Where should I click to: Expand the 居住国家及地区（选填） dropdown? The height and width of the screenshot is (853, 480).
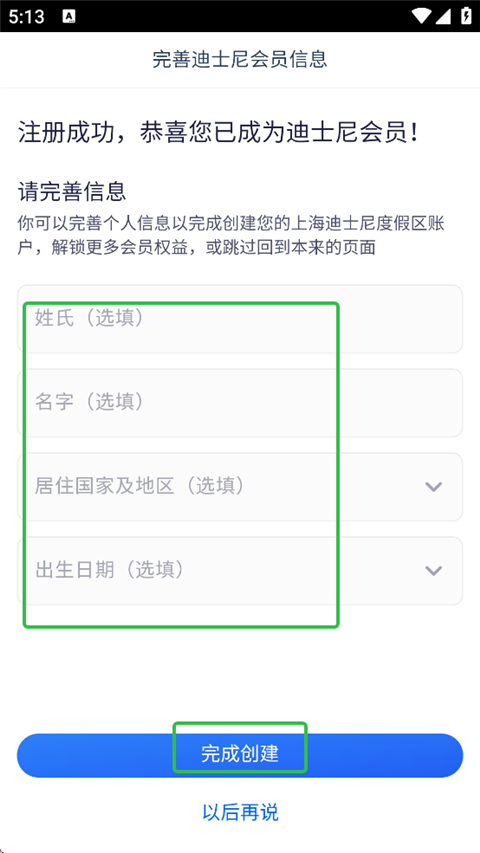click(240, 486)
